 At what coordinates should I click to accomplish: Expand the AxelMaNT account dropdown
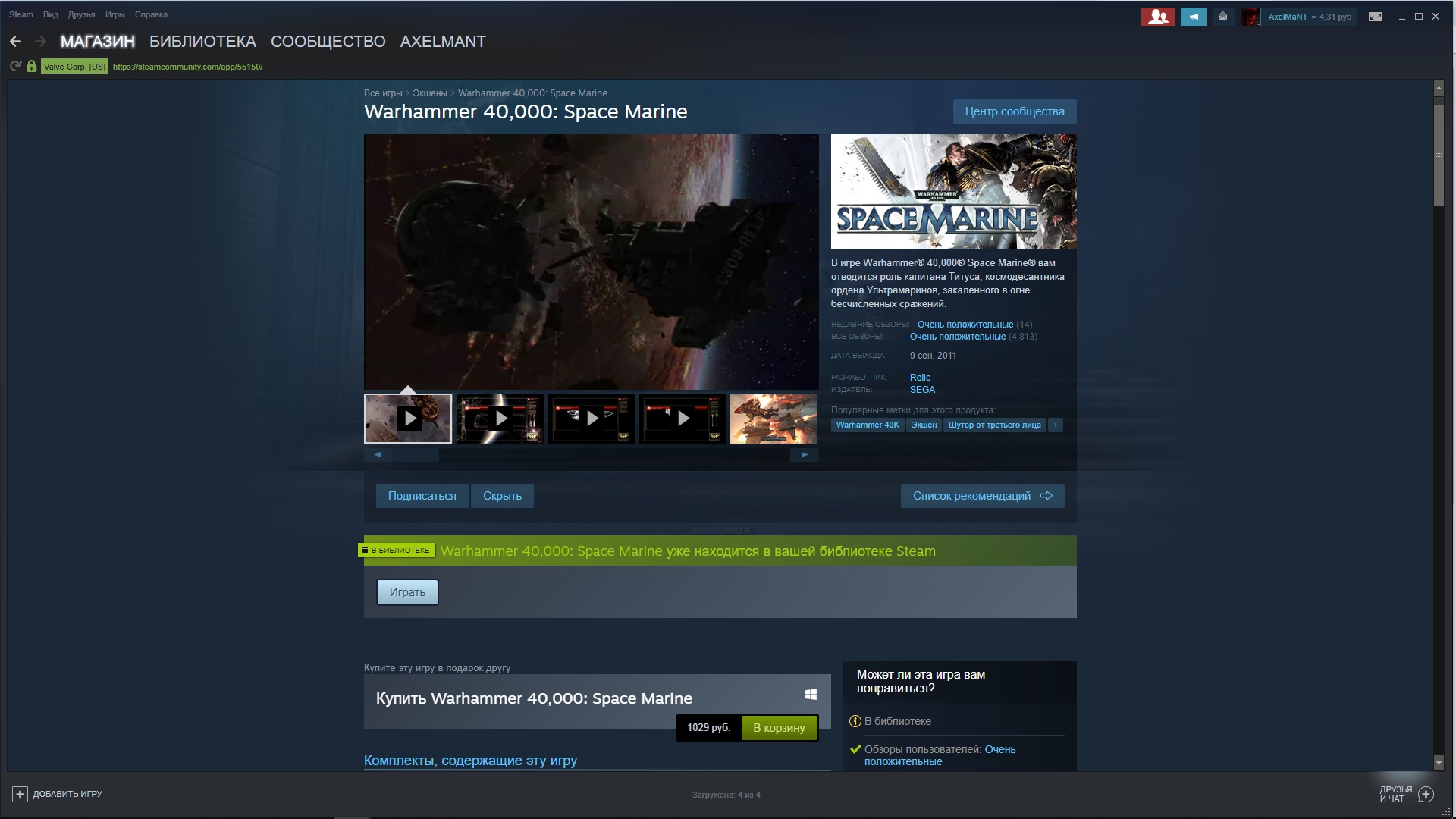[1292, 17]
